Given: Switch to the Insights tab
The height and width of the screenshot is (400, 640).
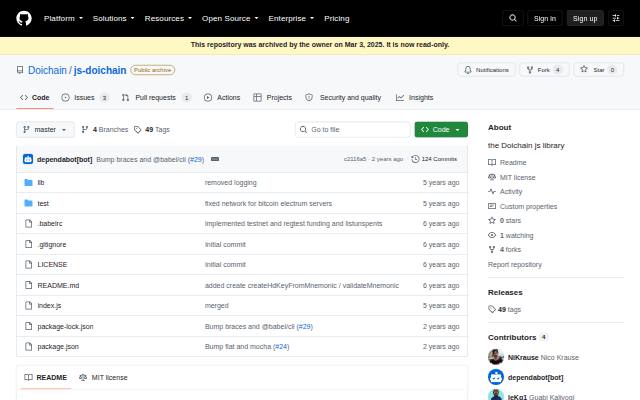Looking at the screenshot, I should click(x=414, y=98).
